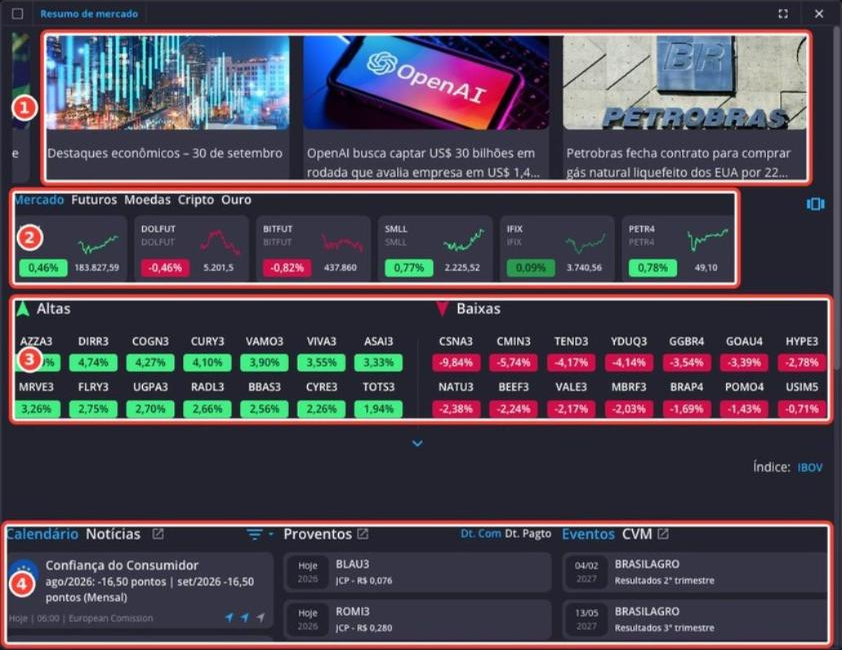Click the SMLL mini sparkline chart
This screenshot has height=650, width=842.
464,241
